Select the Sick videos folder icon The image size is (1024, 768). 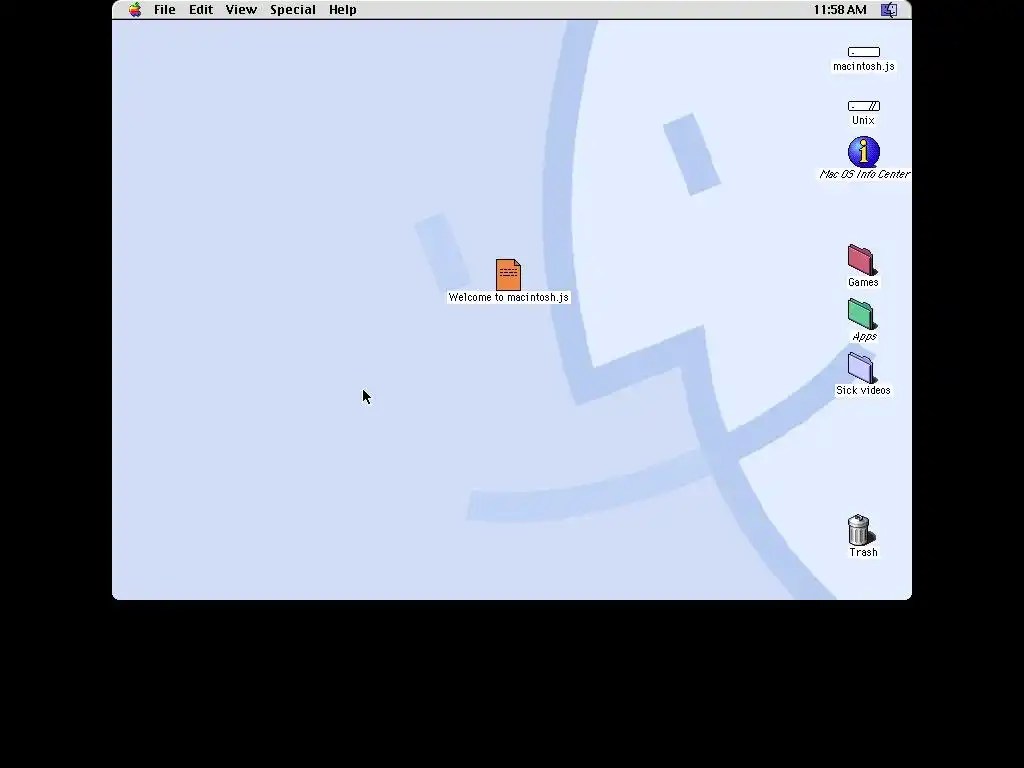(x=862, y=368)
